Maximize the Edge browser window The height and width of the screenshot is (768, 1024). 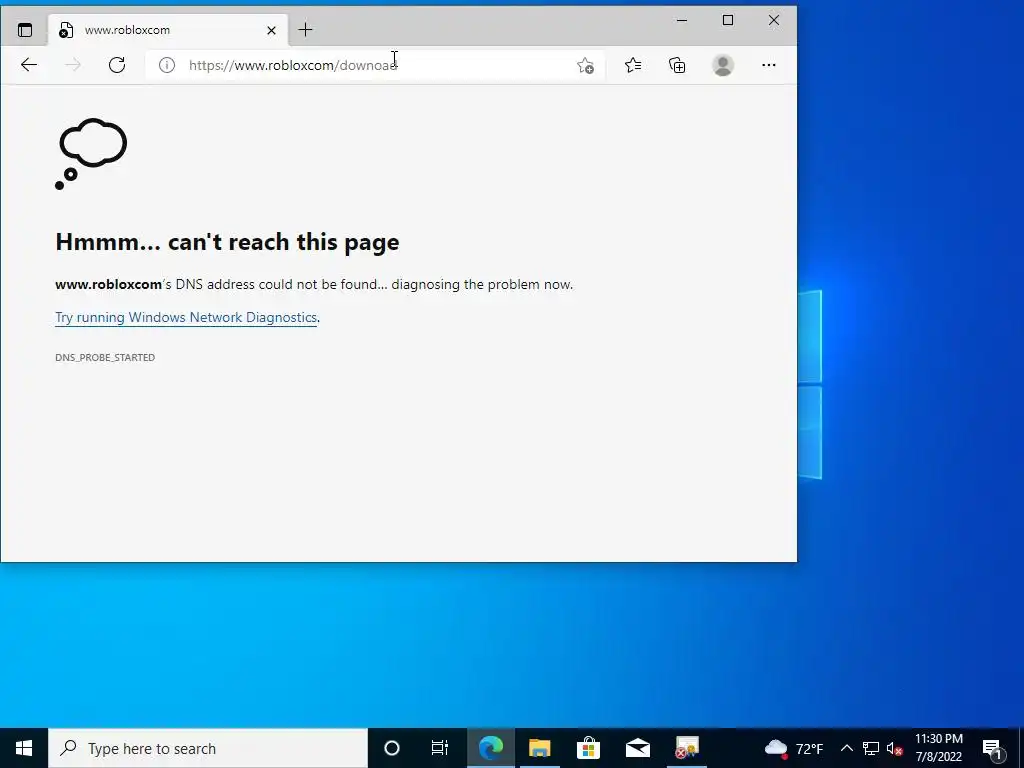coord(728,20)
